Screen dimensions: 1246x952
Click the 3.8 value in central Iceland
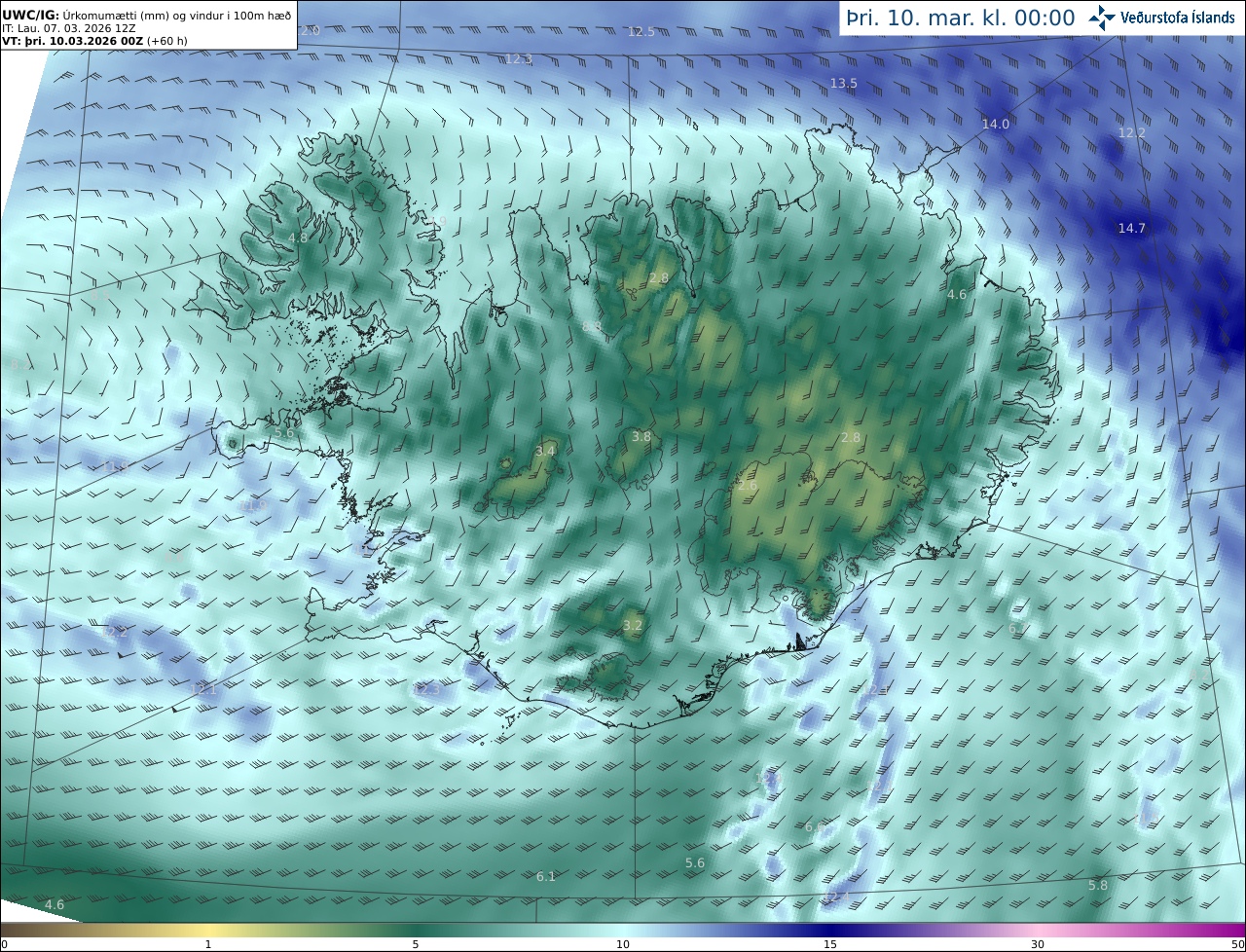point(641,437)
